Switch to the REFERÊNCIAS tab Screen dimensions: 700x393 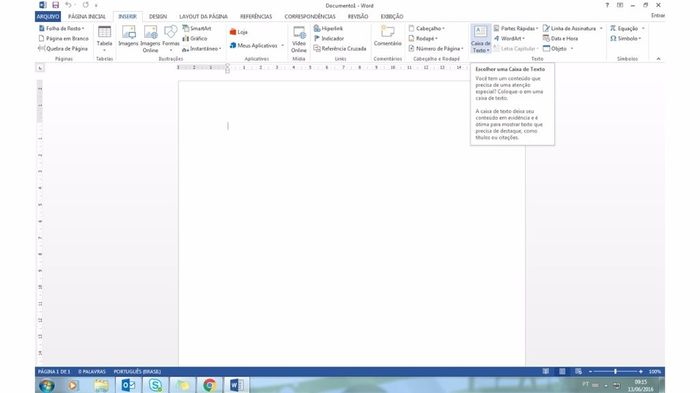pos(256,16)
